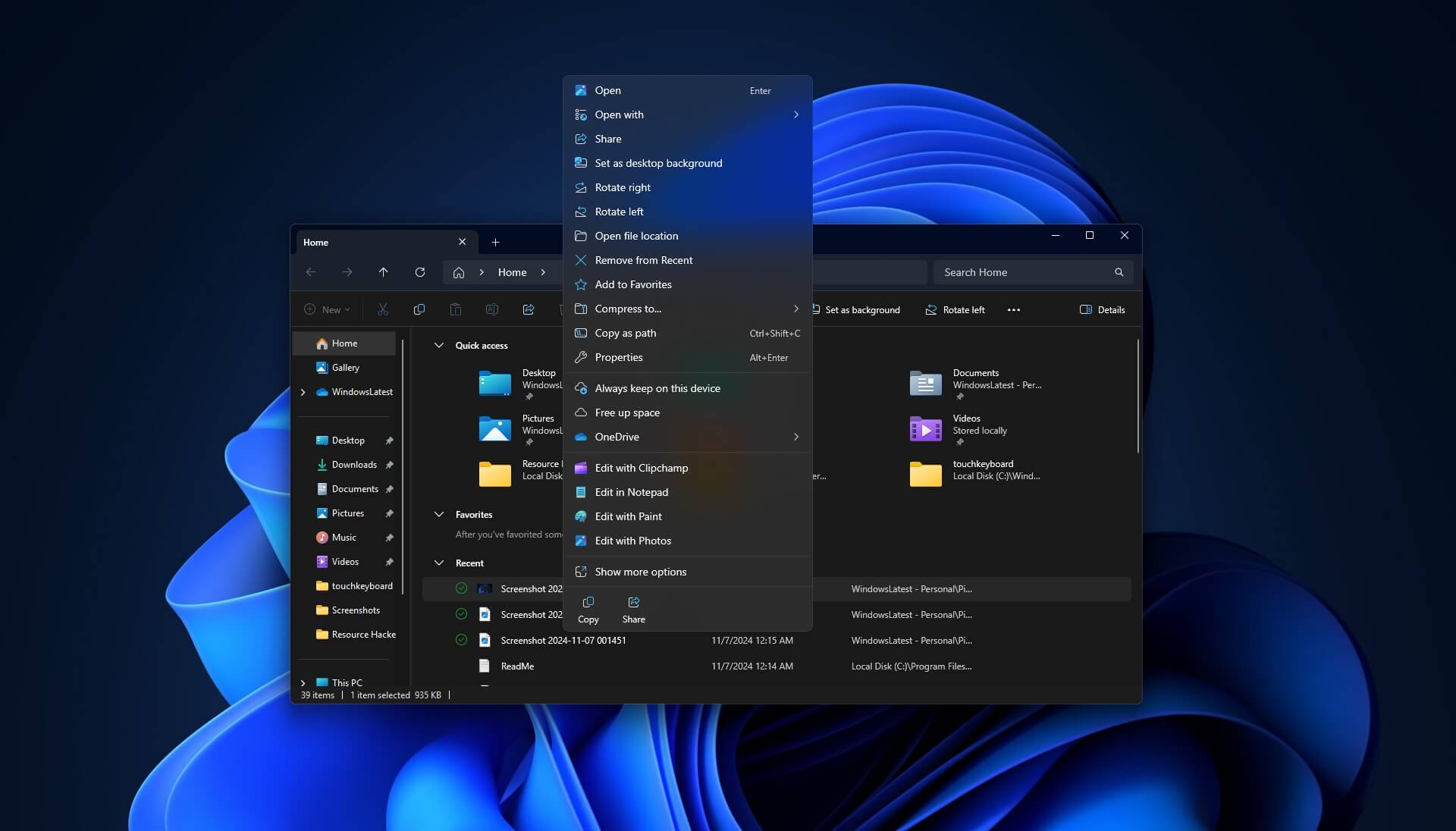1456x831 pixels.
Task: Choose Open in context menu
Action: 688,90
